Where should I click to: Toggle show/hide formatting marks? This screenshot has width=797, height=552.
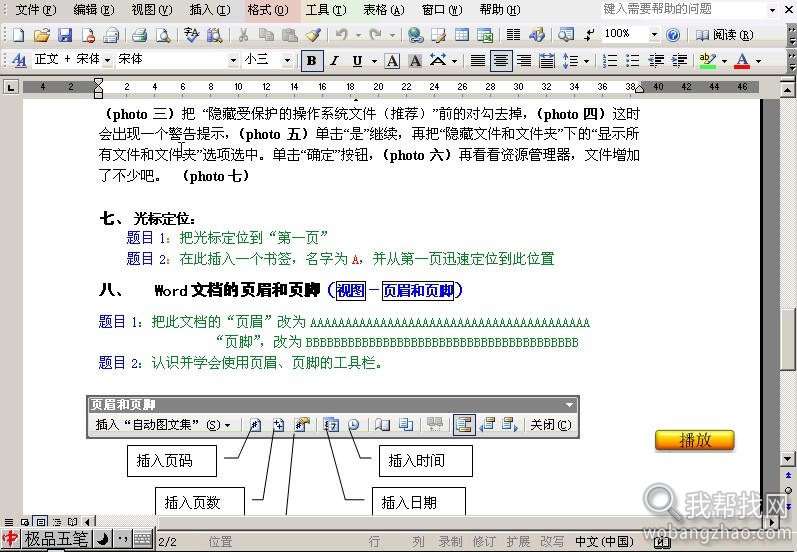click(589, 35)
